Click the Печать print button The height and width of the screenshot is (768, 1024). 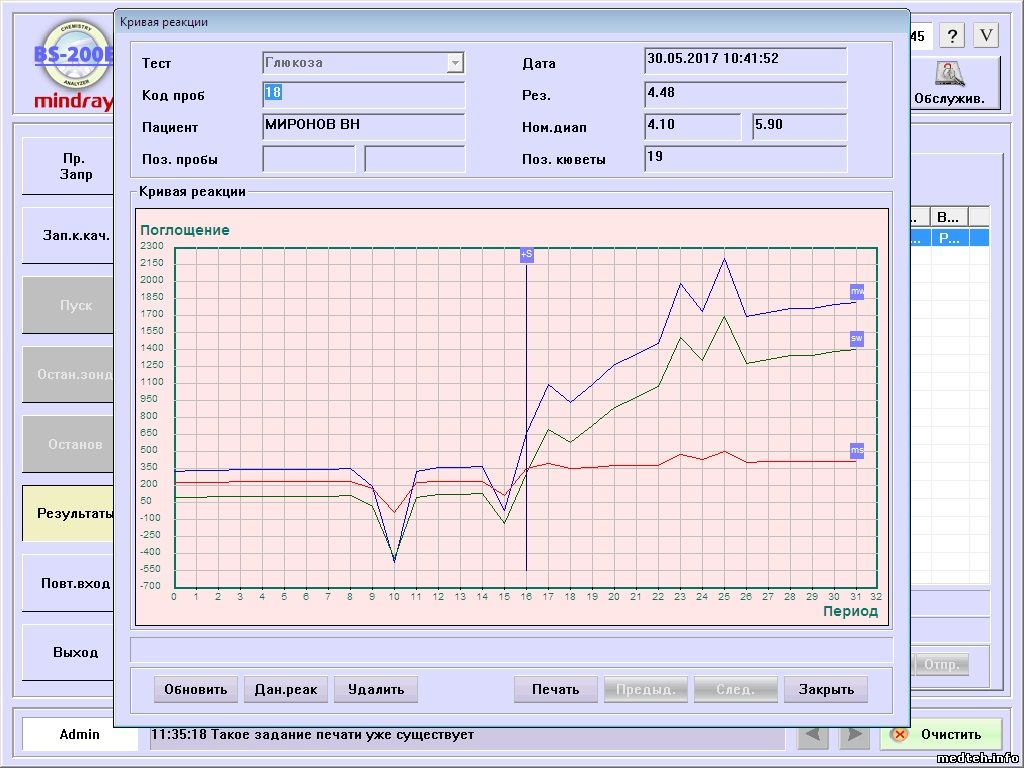pyautogui.click(x=555, y=689)
